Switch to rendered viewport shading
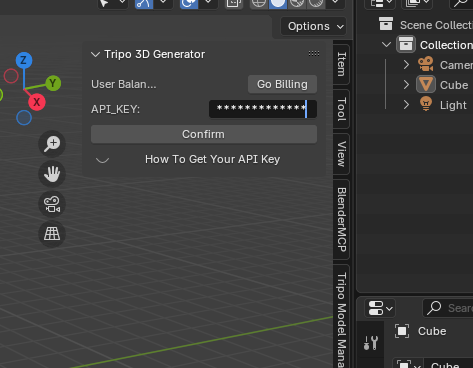 [316, 4]
